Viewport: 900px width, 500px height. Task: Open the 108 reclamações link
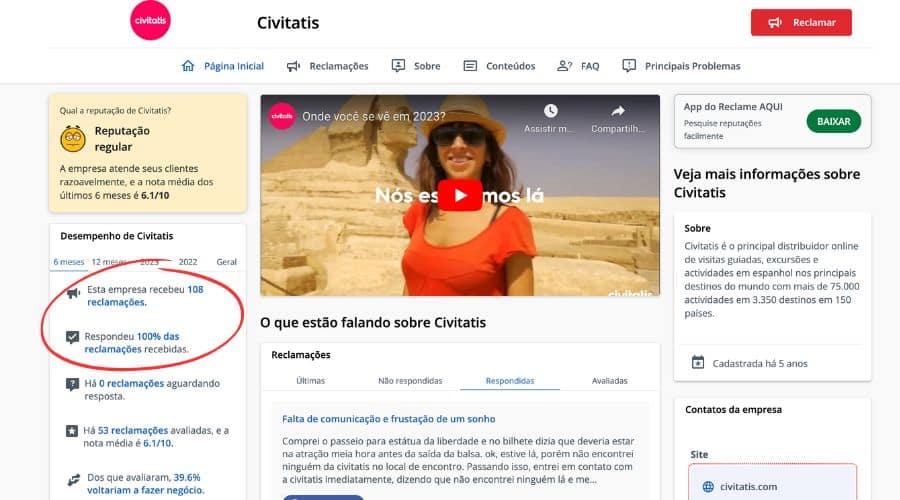pos(145,296)
